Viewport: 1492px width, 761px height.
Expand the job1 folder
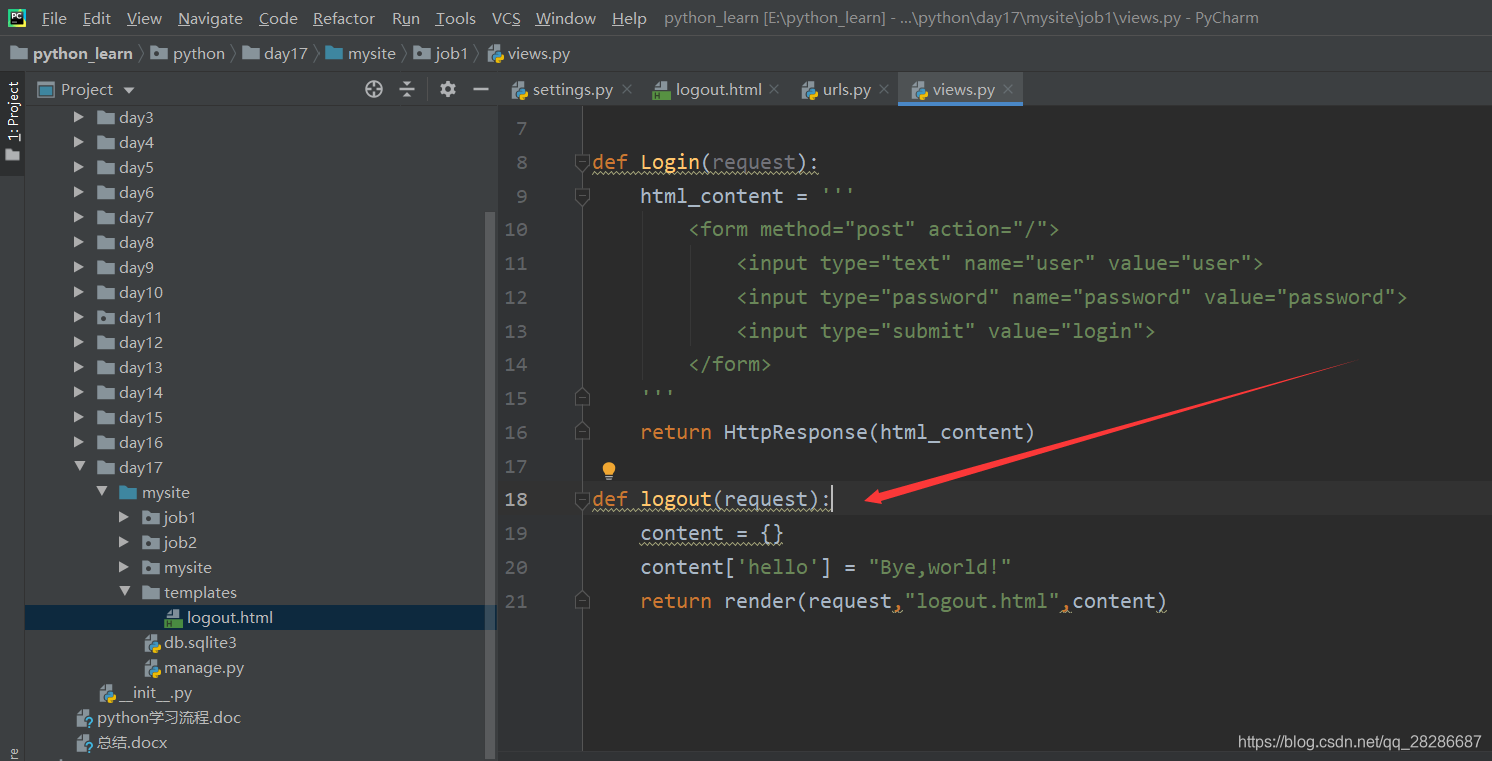[x=124, y=517]
